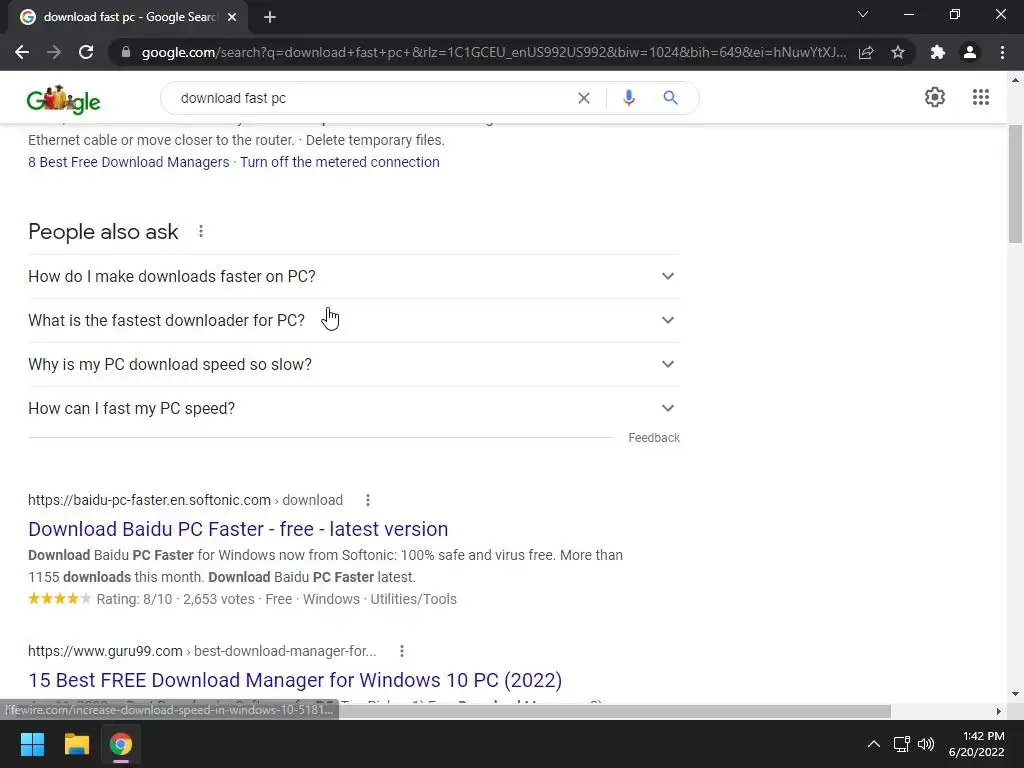The image size is (1024, 768).
Task: Start voice search with the microphone
Action: pos(629,98)
